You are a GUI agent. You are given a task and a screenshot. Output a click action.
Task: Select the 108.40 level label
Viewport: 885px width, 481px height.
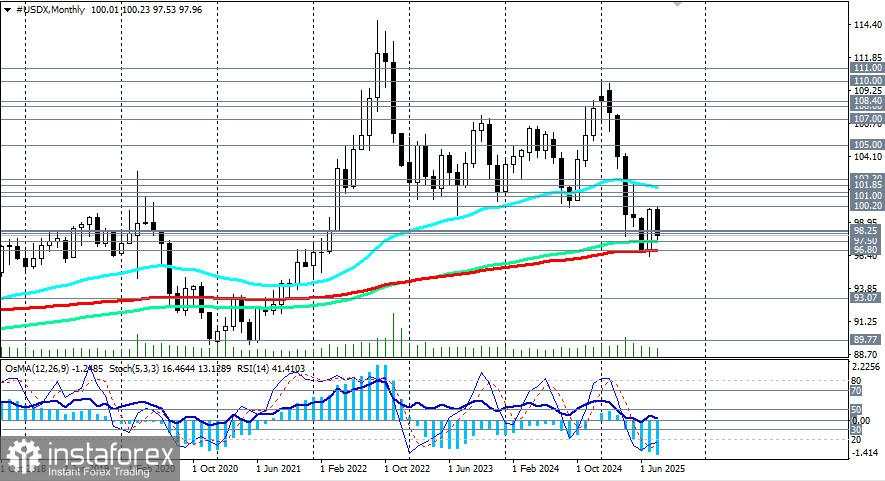coord(867,101)
